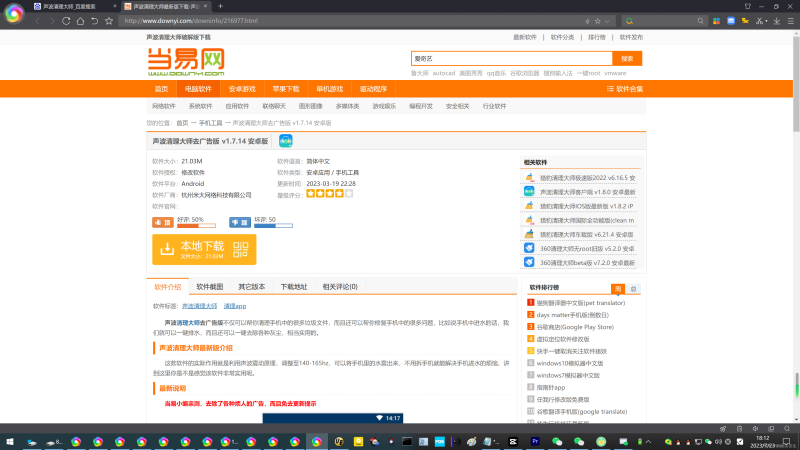This screenshot has height=450, width=800.
Task: Click the app icon beside the title
Action: pos(286,141)
